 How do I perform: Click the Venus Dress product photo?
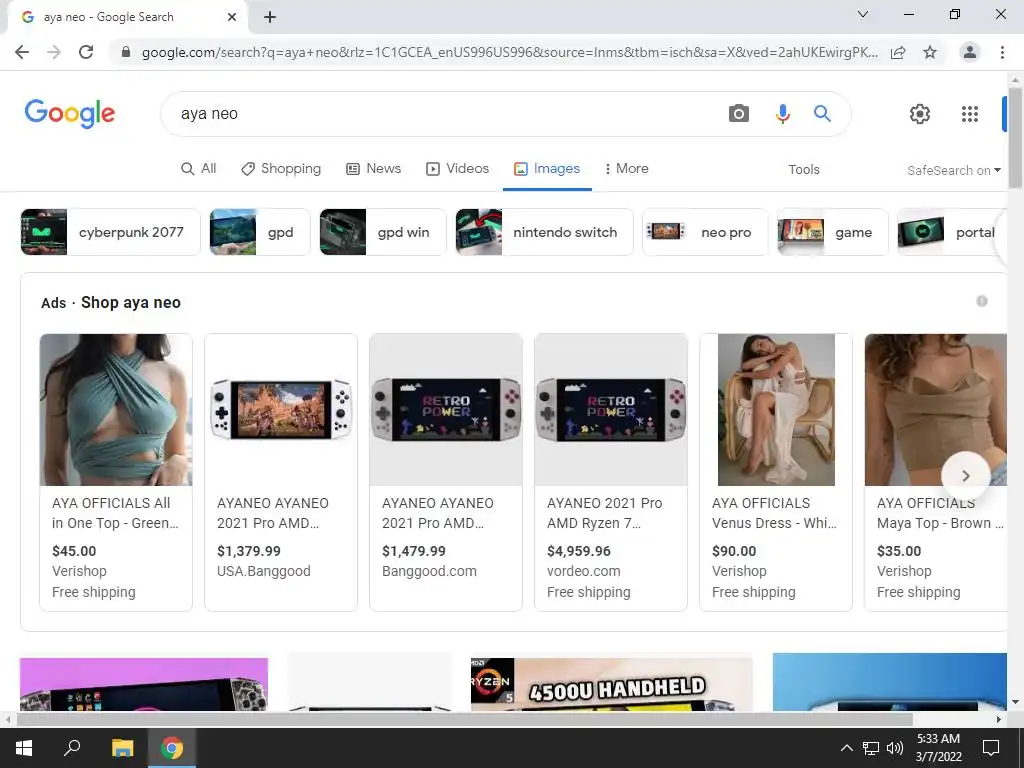pyautogui.click(x=776, y=409)
